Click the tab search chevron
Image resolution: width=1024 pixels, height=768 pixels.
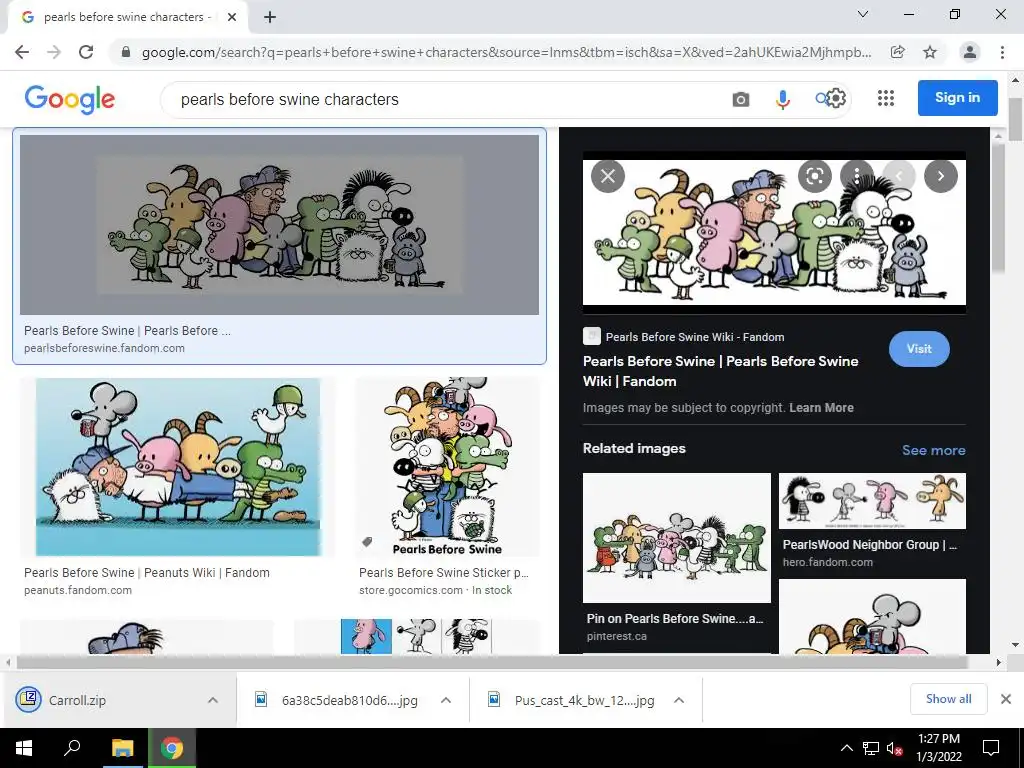(x=863, y=14)
